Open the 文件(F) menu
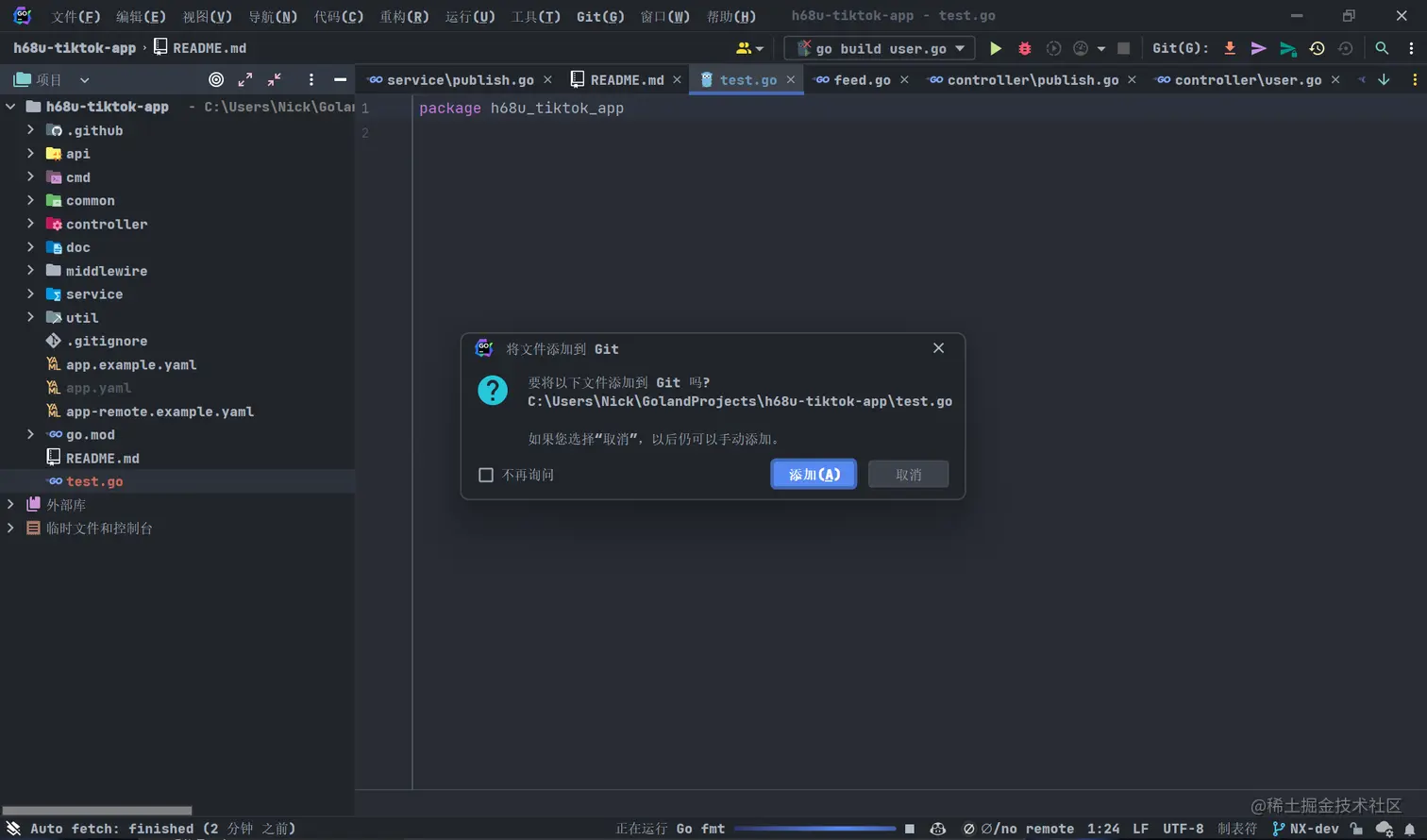 tap(76, 16)
